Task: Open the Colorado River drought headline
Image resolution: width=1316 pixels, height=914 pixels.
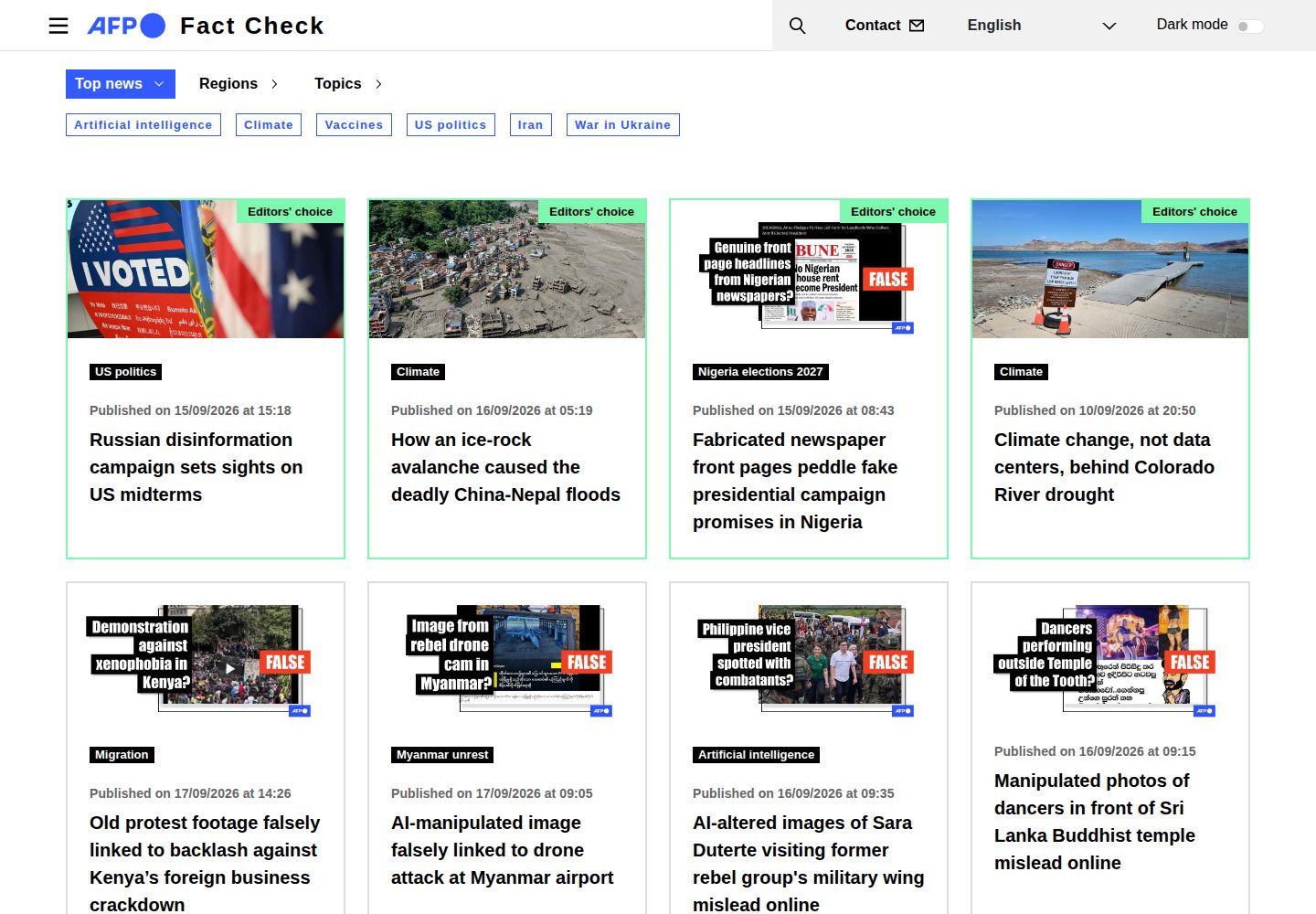Action: click(x=1104, y=467)
